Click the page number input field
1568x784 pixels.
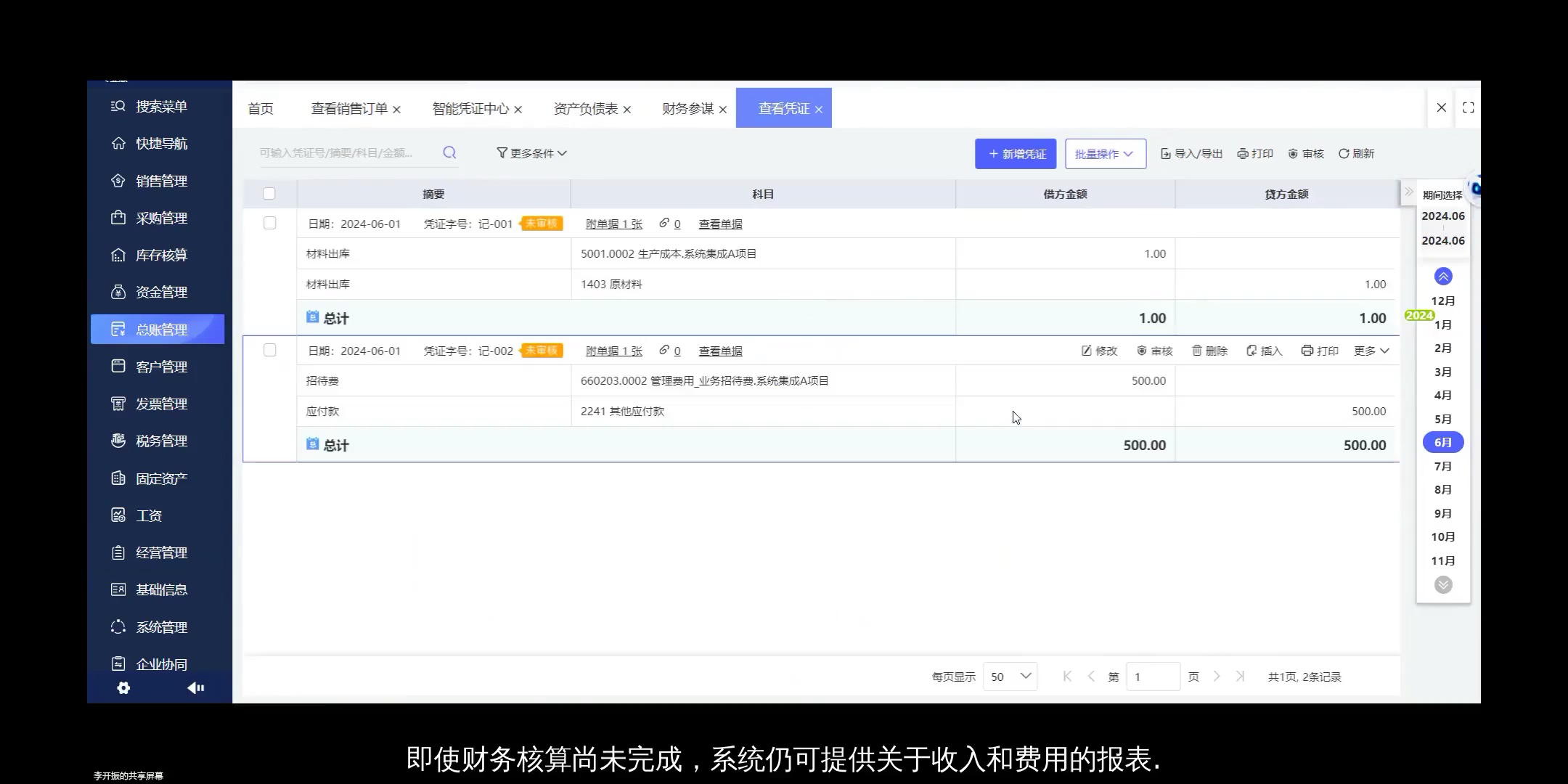click(1151, 676)
